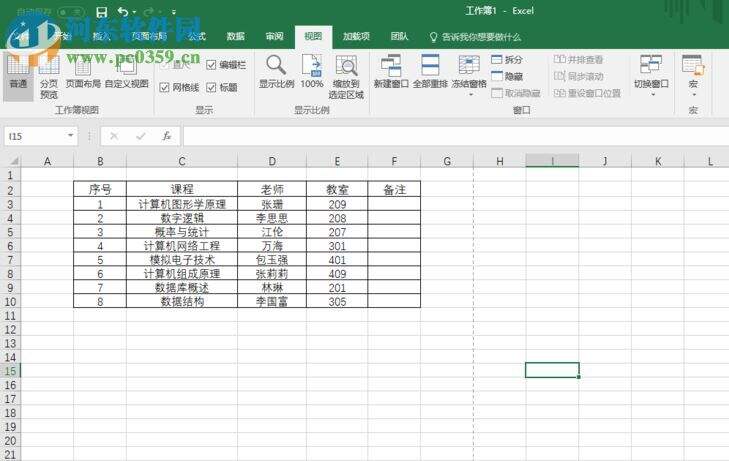Click the 教室 header cell
The image size is (729, 461).
point(337,190)
